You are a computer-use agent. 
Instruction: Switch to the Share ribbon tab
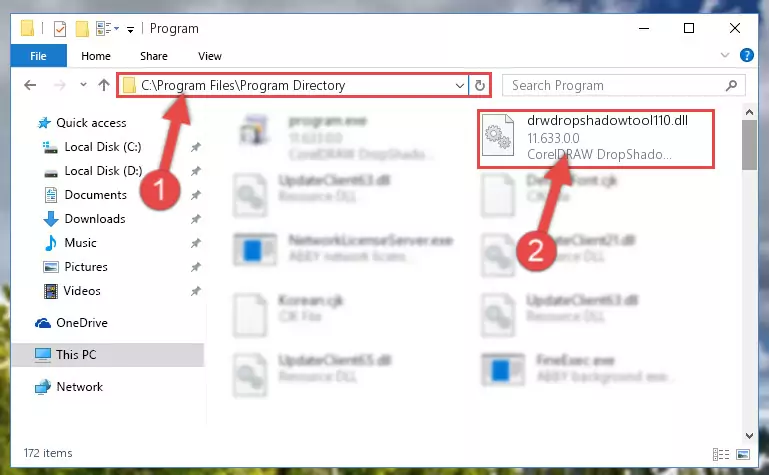(154, 56)
